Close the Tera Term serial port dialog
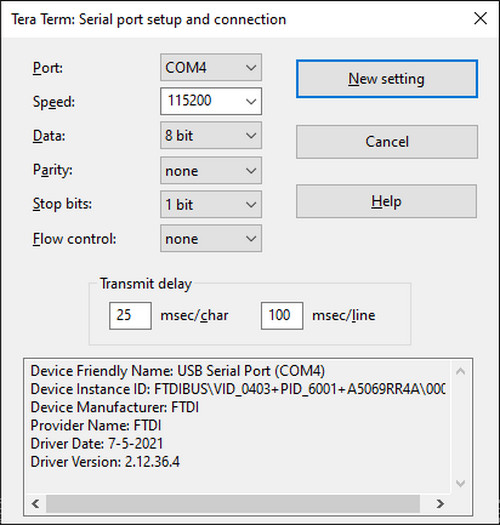Viewport: 500px width, 525px height. tap(481, 19)
